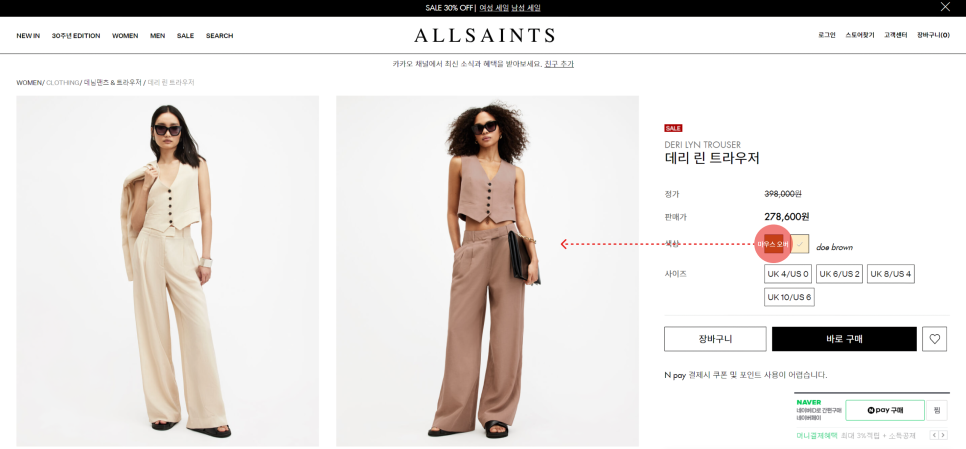Viewport: 966px width, 449px height.
Task: Open the 친구 추가 link
Action: click(559, 64)
